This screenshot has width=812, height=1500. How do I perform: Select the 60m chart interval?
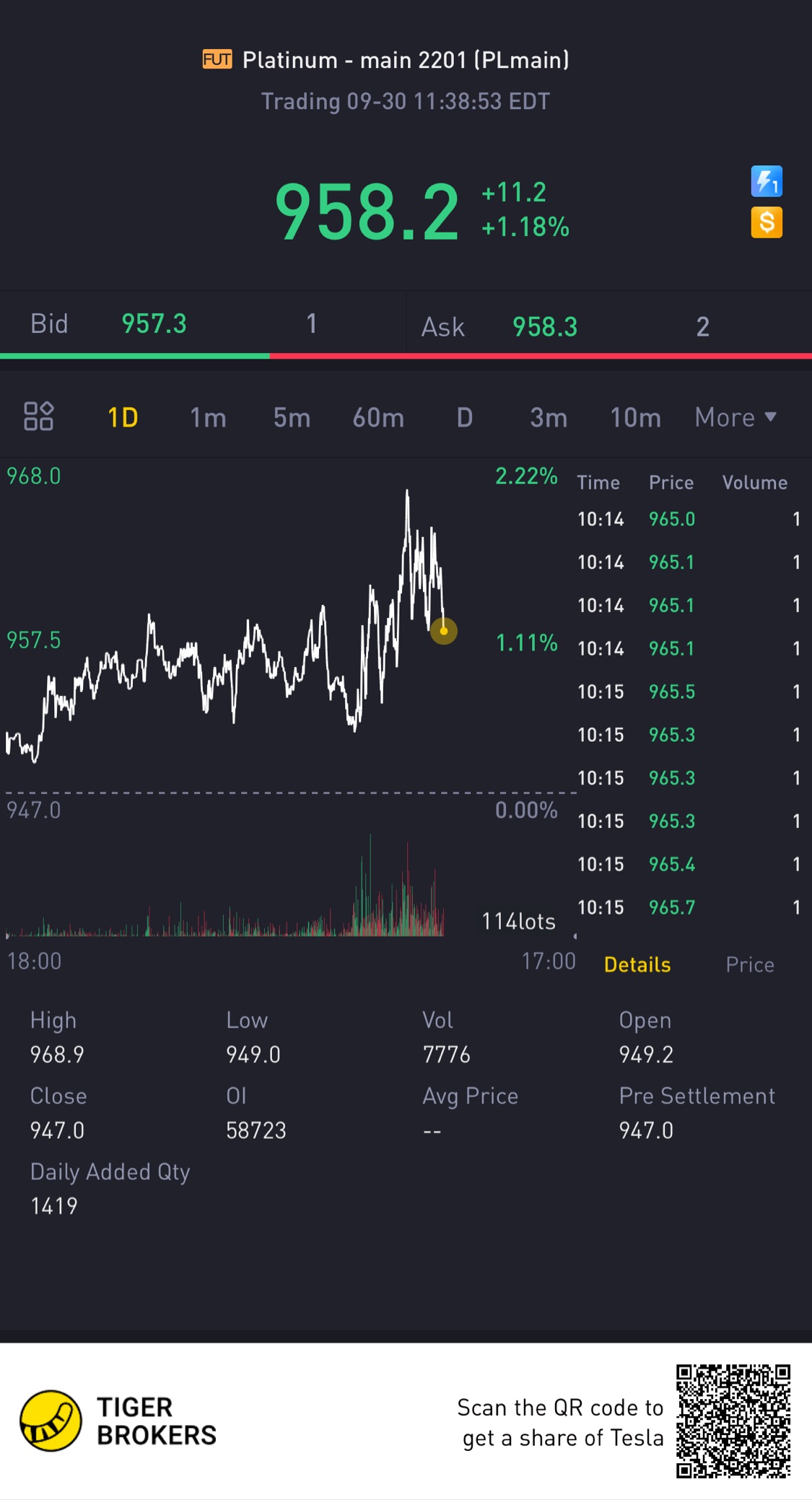point(378,417)
